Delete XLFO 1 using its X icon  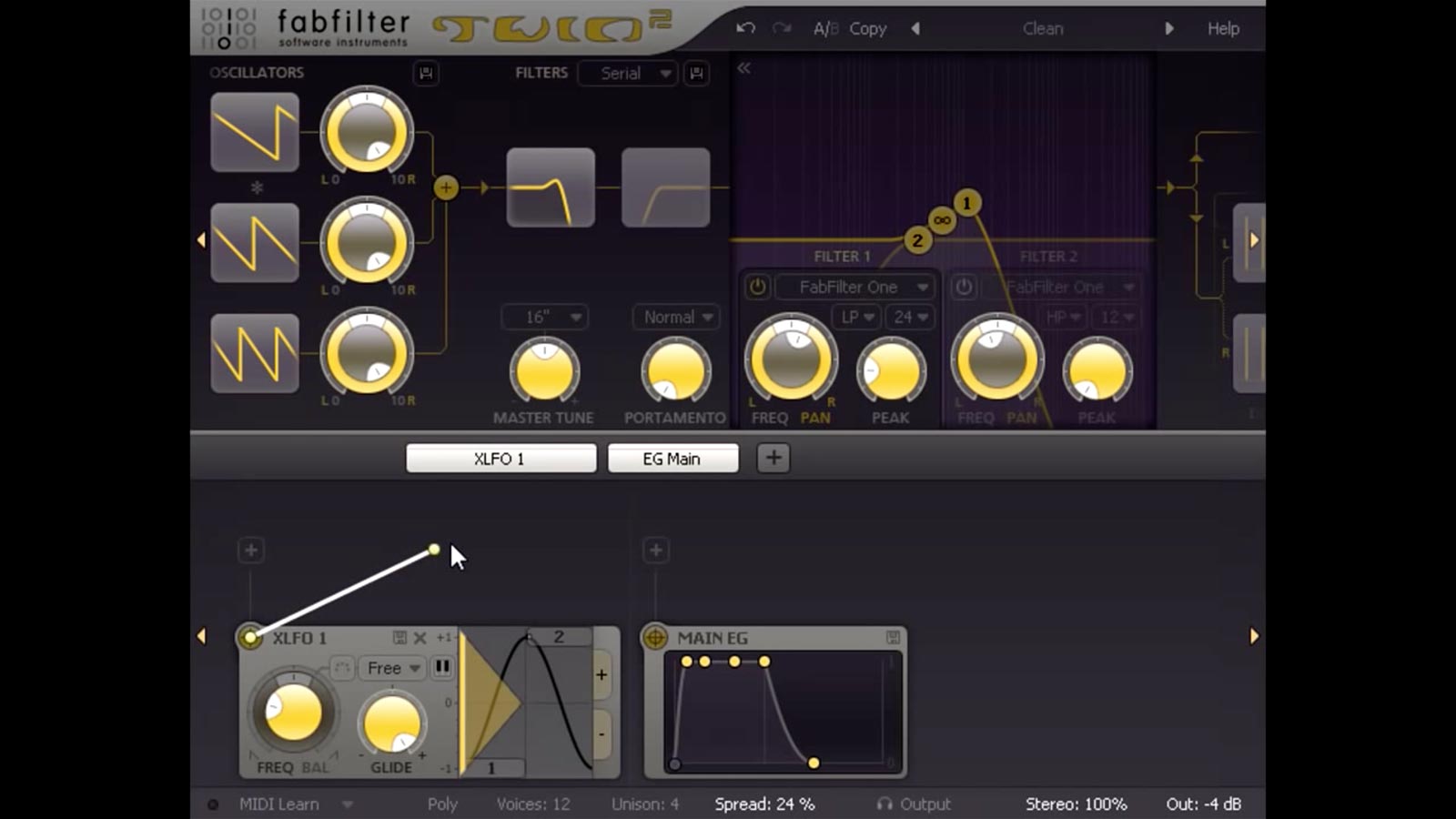(x=419, y=638)
